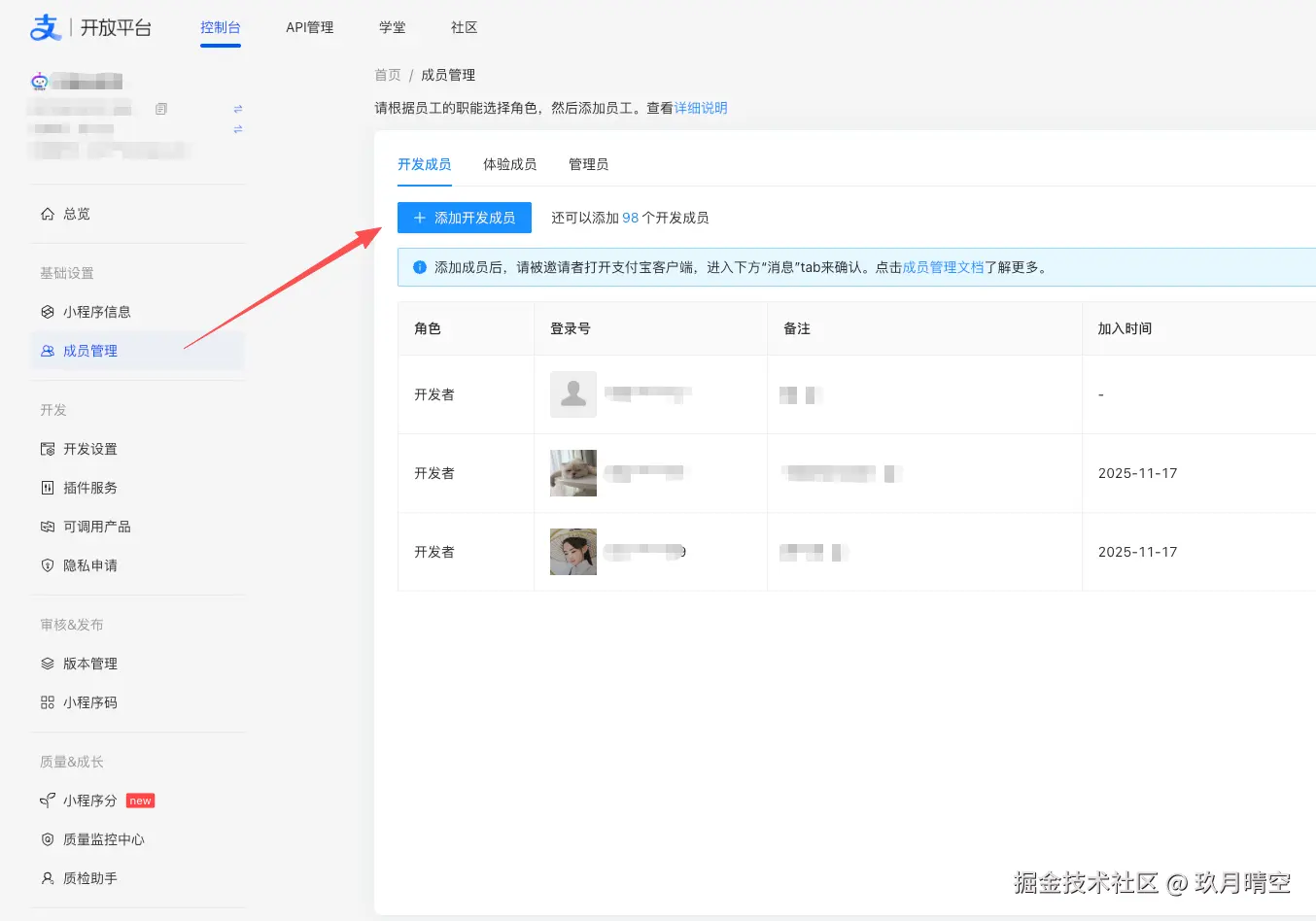This screenshot has height=921, width=1316.
Task: Click the 小程序码 QR code icon
Action: pos(47,701)
